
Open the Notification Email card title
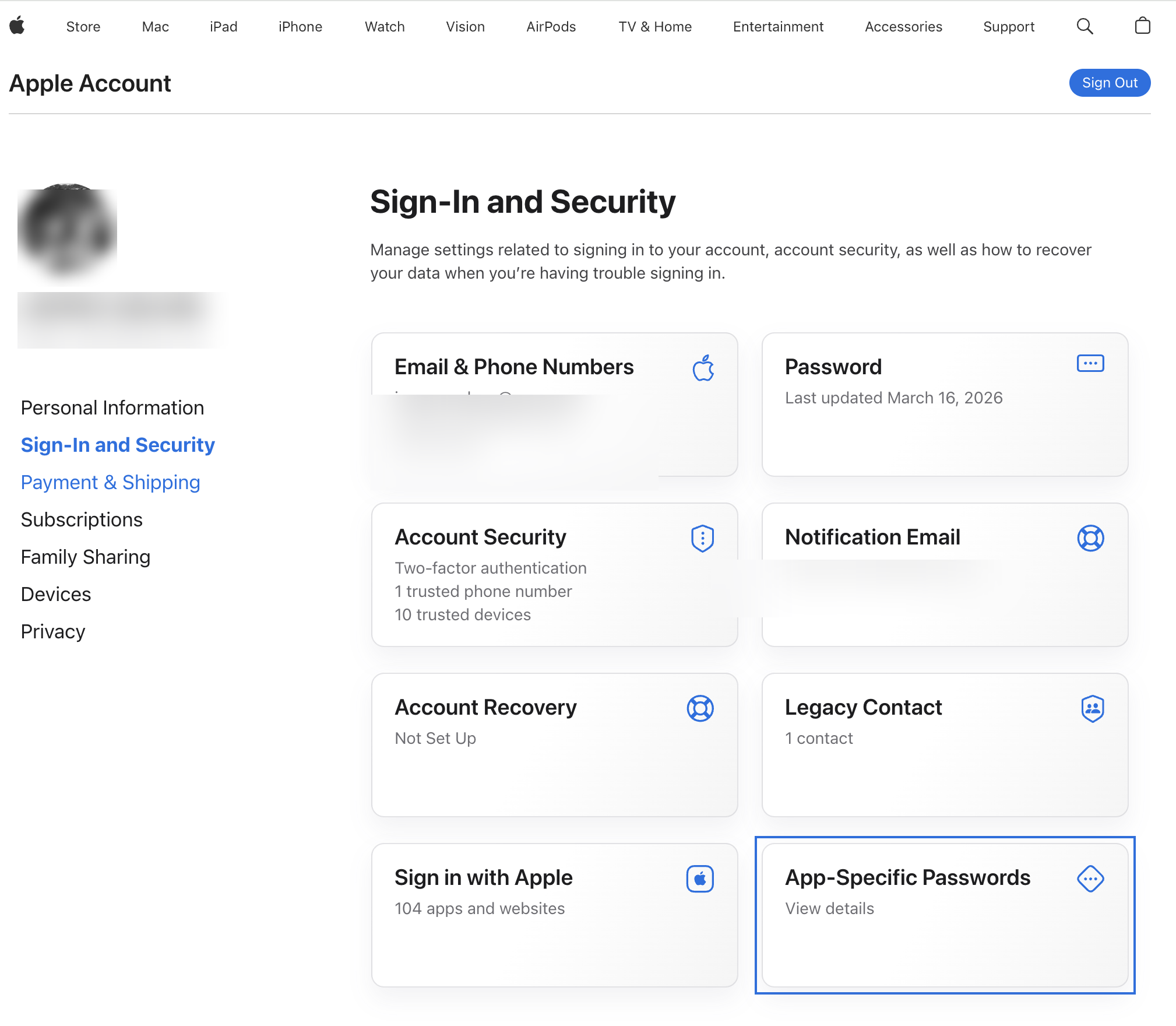point(872,537)
